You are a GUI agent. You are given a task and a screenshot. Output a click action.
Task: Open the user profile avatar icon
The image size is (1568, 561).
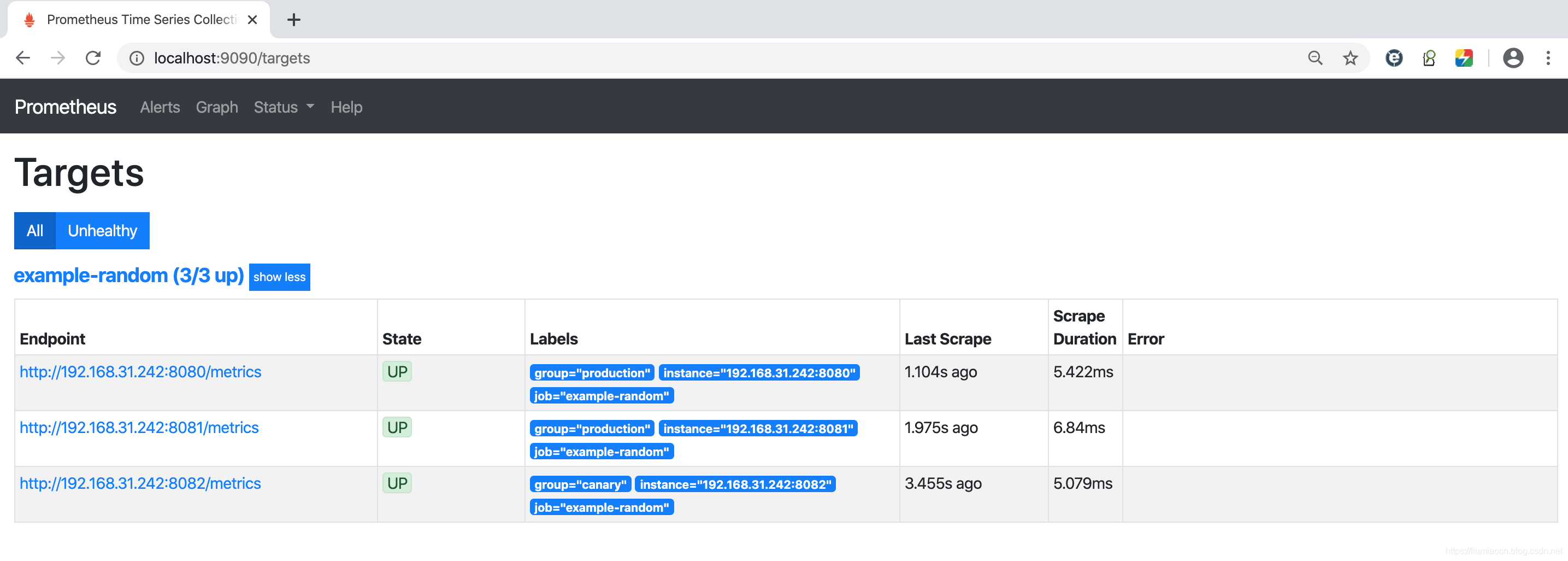1513,58
